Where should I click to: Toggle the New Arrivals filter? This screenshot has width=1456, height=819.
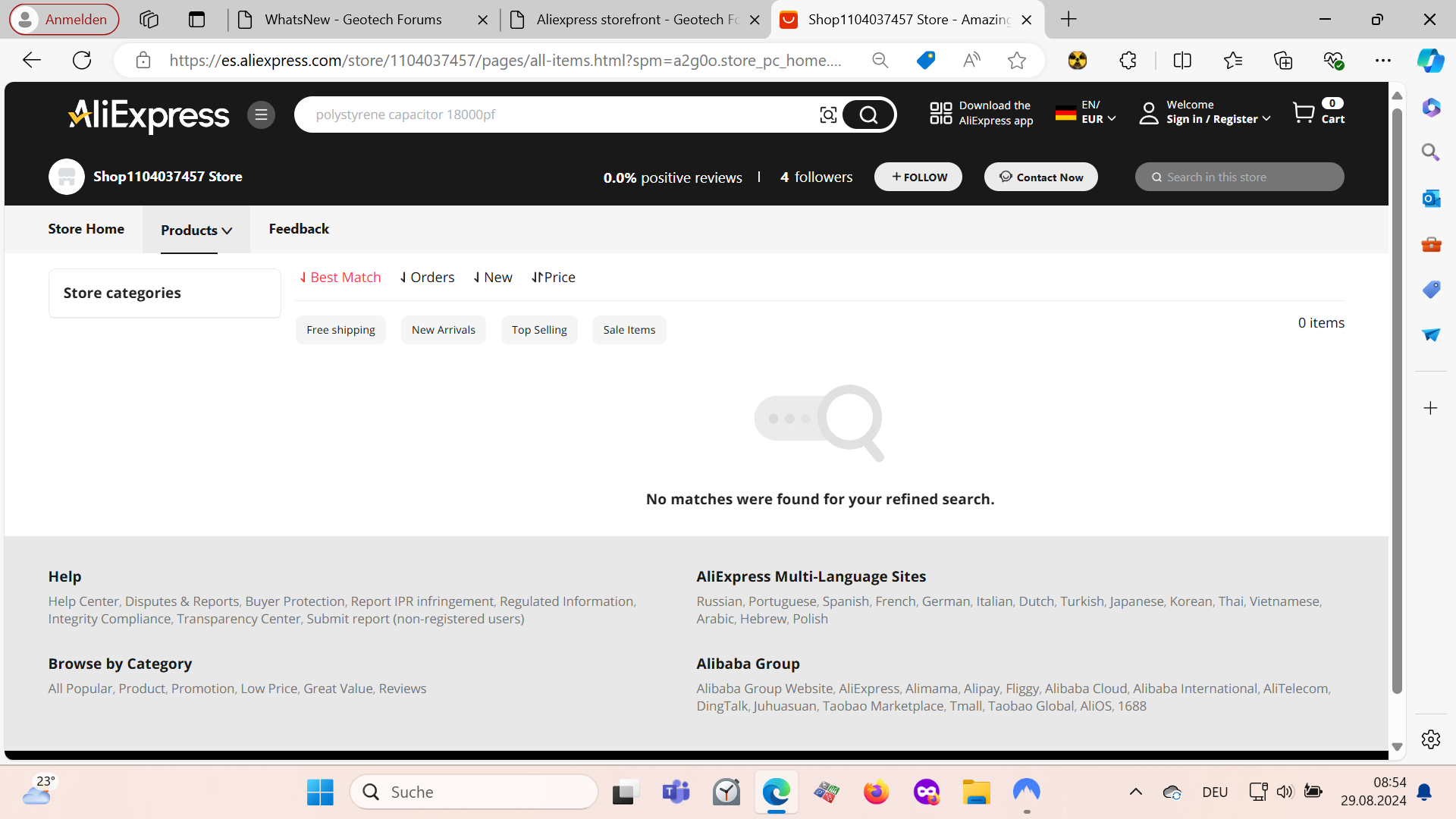[x=444, y=330]
